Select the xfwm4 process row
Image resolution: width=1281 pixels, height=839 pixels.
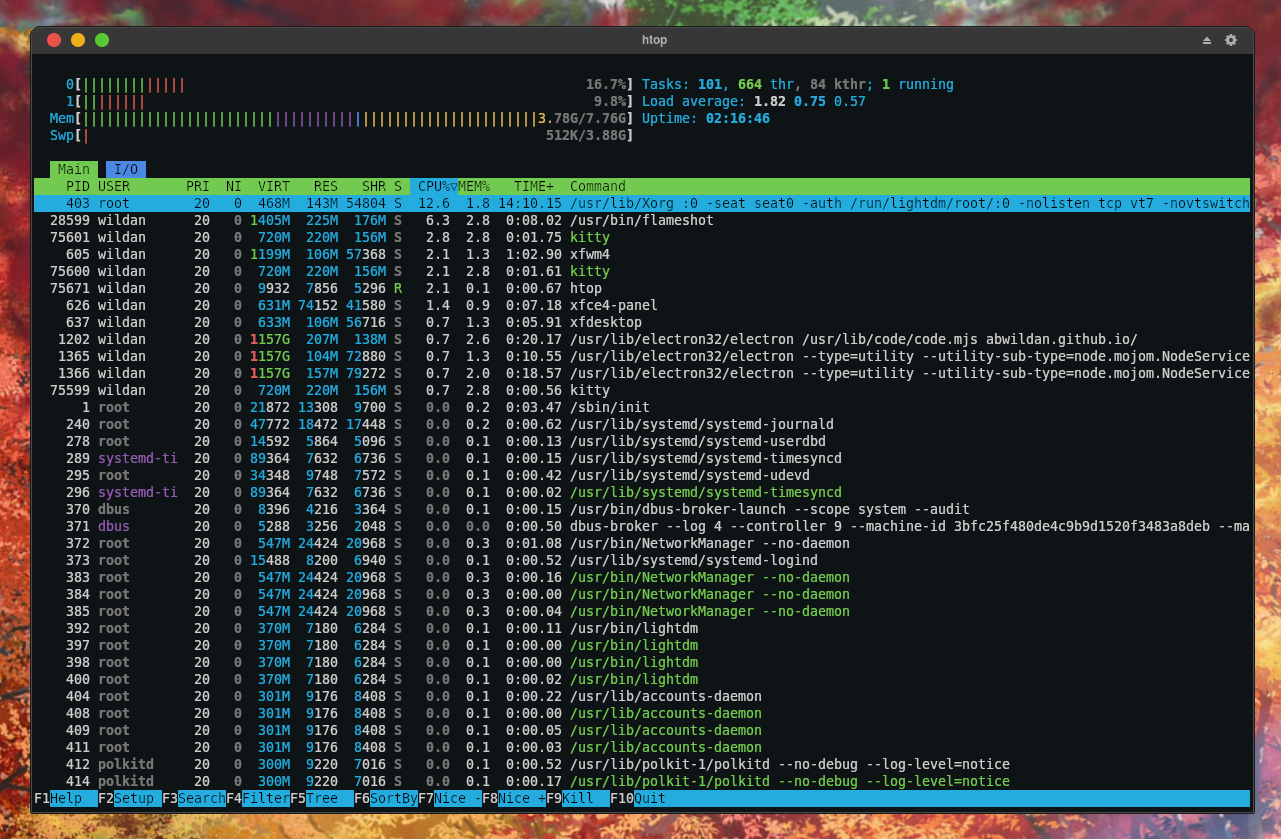(x=642, y=254)
